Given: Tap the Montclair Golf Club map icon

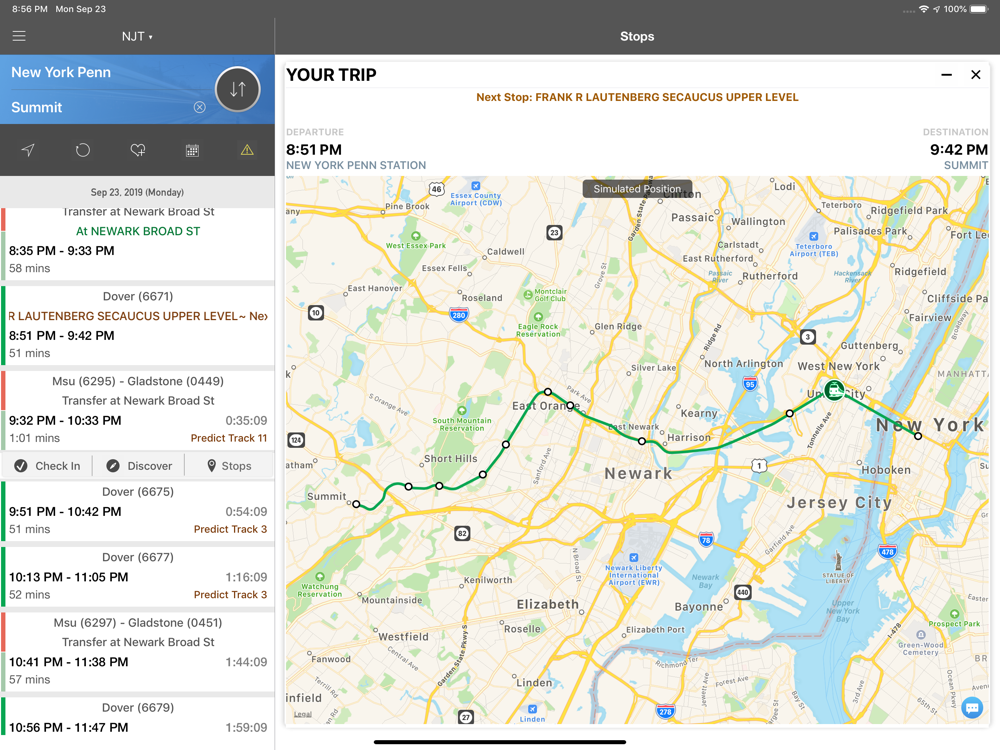Looking at the screenshot, I should click(x=528, y=295).
